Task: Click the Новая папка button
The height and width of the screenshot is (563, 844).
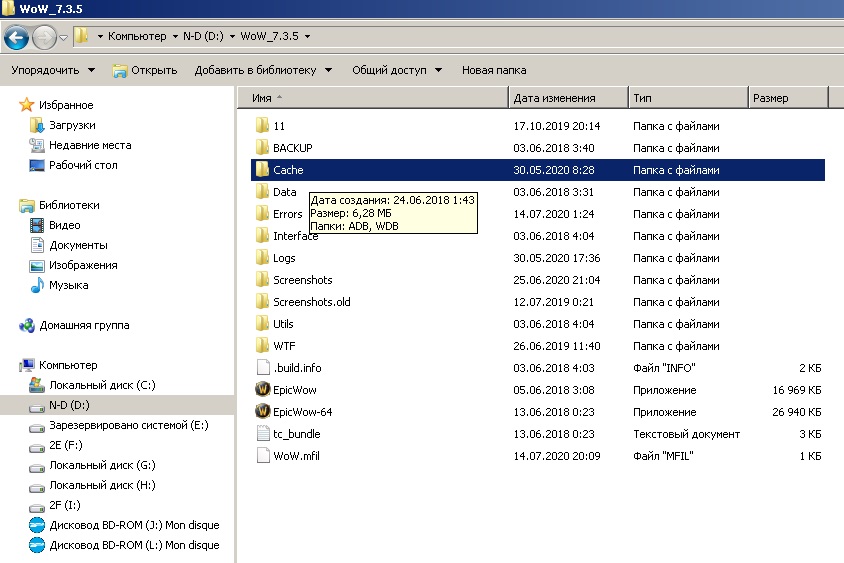Action: (493, 70)
